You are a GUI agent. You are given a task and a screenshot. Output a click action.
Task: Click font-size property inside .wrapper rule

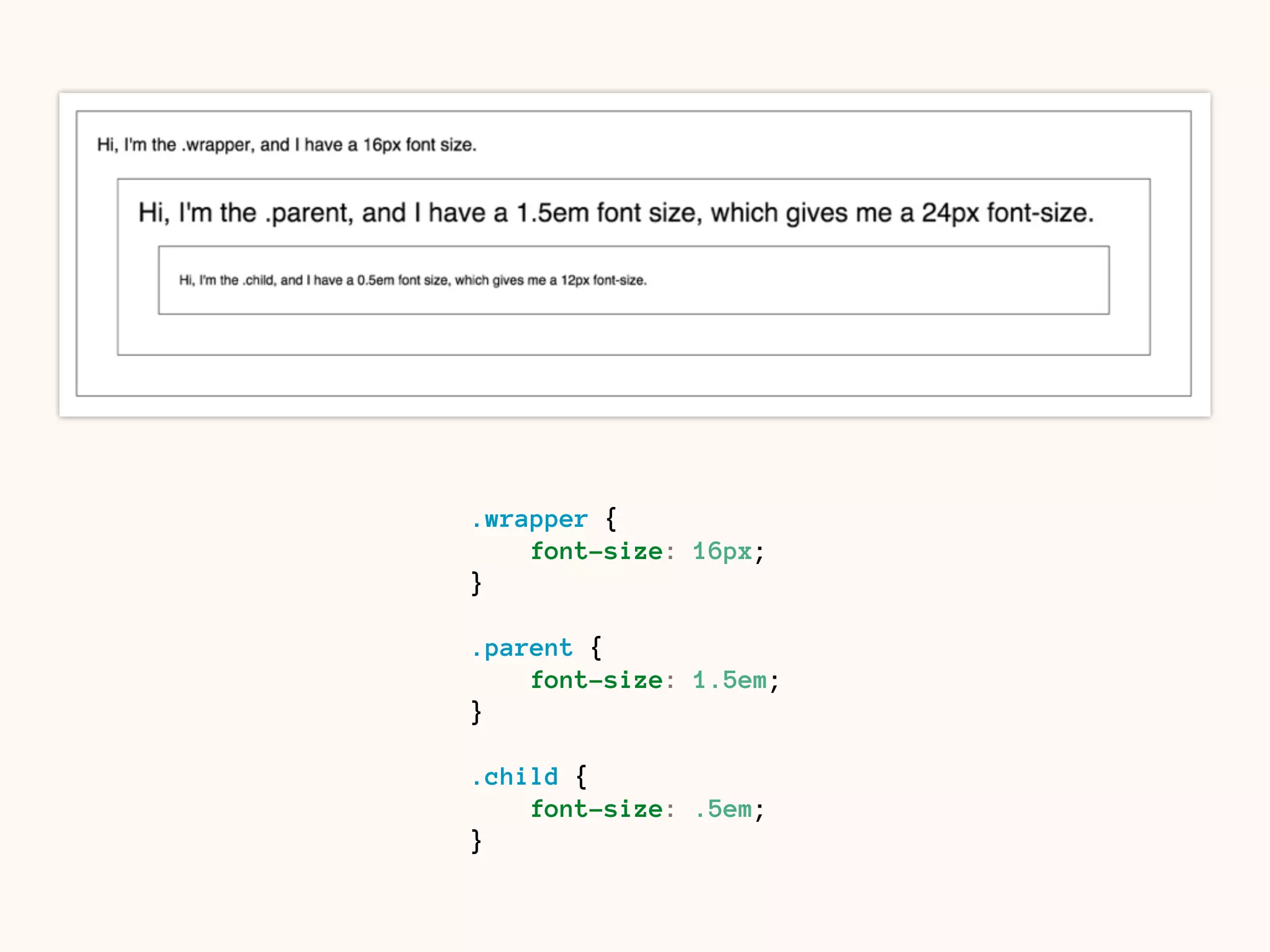(x=596, y=552)
